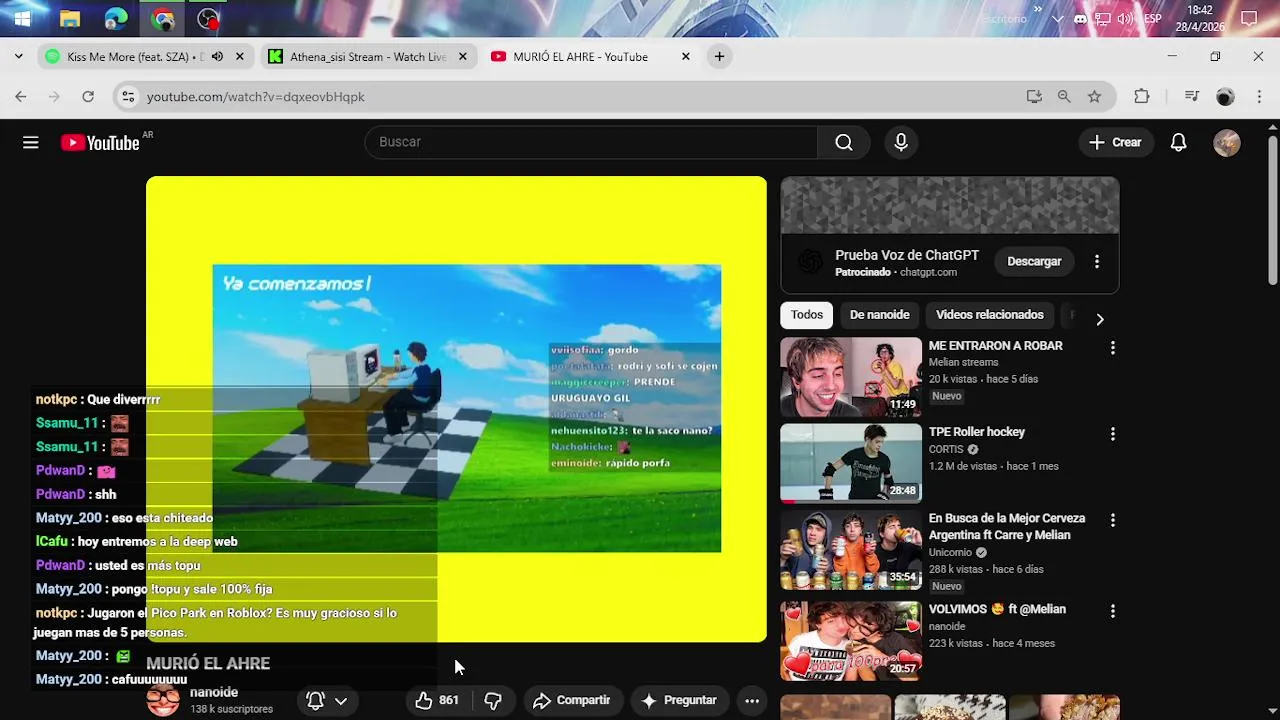Open Chrome icon in the taskbar
The height and width of the screenshot is (720, 1280).
click(162, 19)
